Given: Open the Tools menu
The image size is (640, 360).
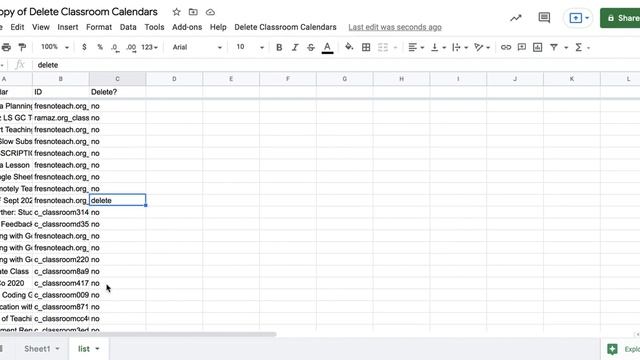Looking at the screenshot, I should [154, 27].
